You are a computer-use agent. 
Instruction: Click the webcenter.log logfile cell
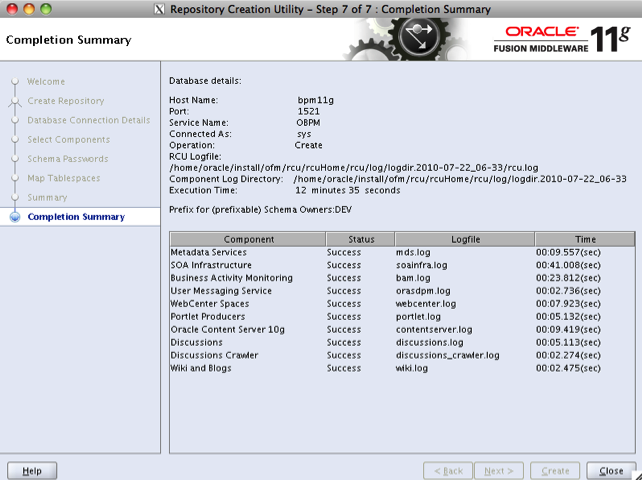[427, 304]
